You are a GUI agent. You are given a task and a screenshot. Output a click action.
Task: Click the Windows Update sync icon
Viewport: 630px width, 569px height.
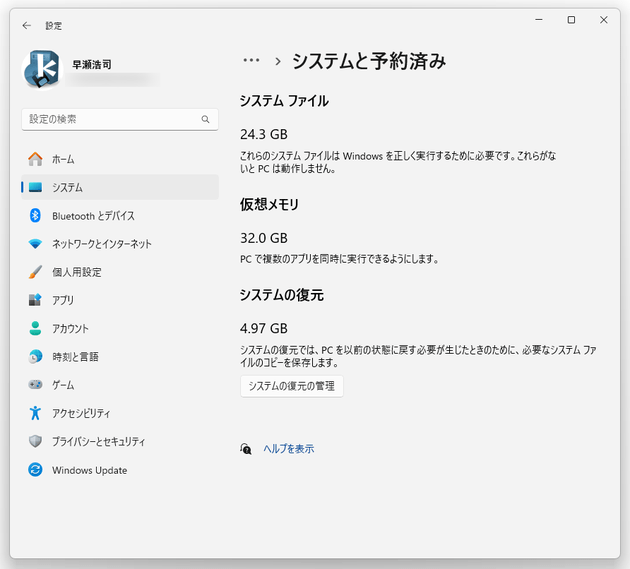tap(35, 470)
